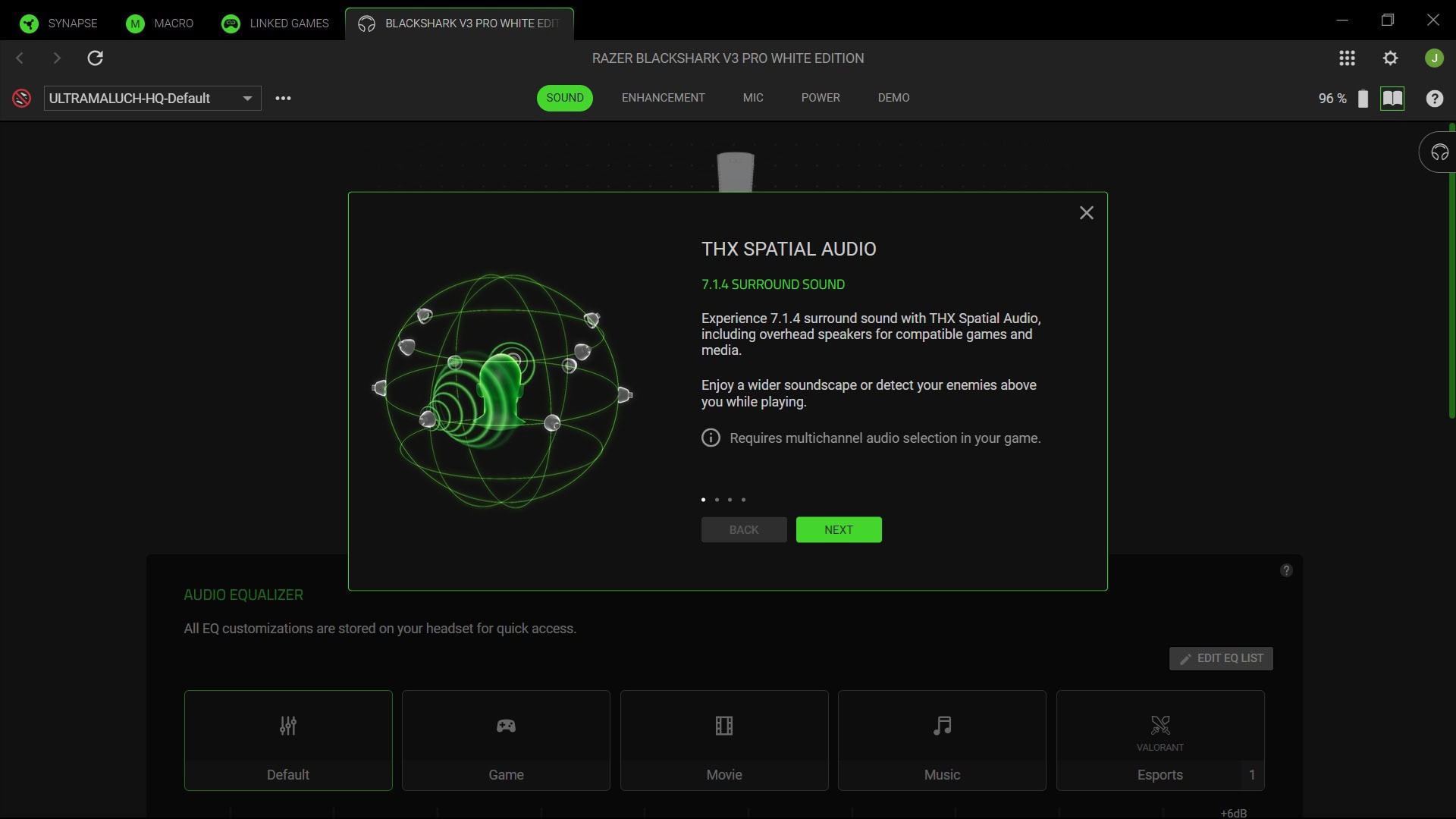Image resolution: width=1456 pixels, height=819 pixels.
Task: Open the profile options ellipsis menu
Action: pos(283,98)
